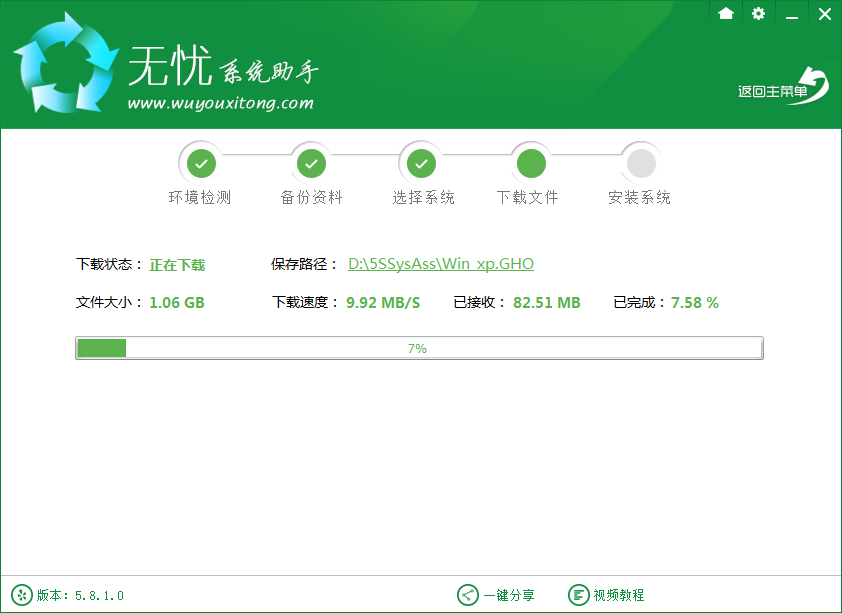The width and height of the screenshot is (842, 613).
Task: Click the version info icon at bottom left
Action: coord(20,594)
